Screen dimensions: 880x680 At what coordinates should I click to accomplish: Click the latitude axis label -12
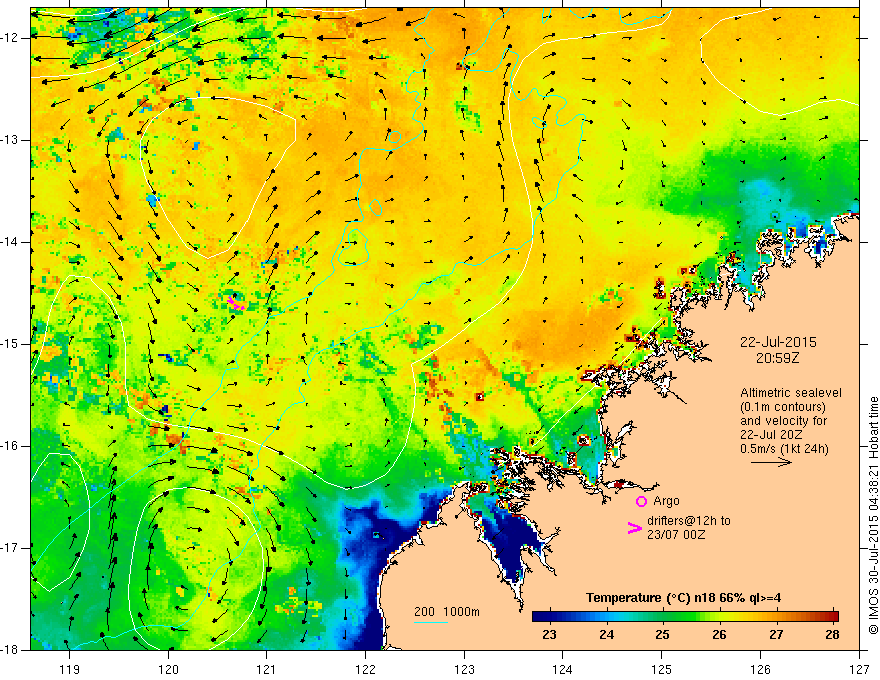coord(11,38)
